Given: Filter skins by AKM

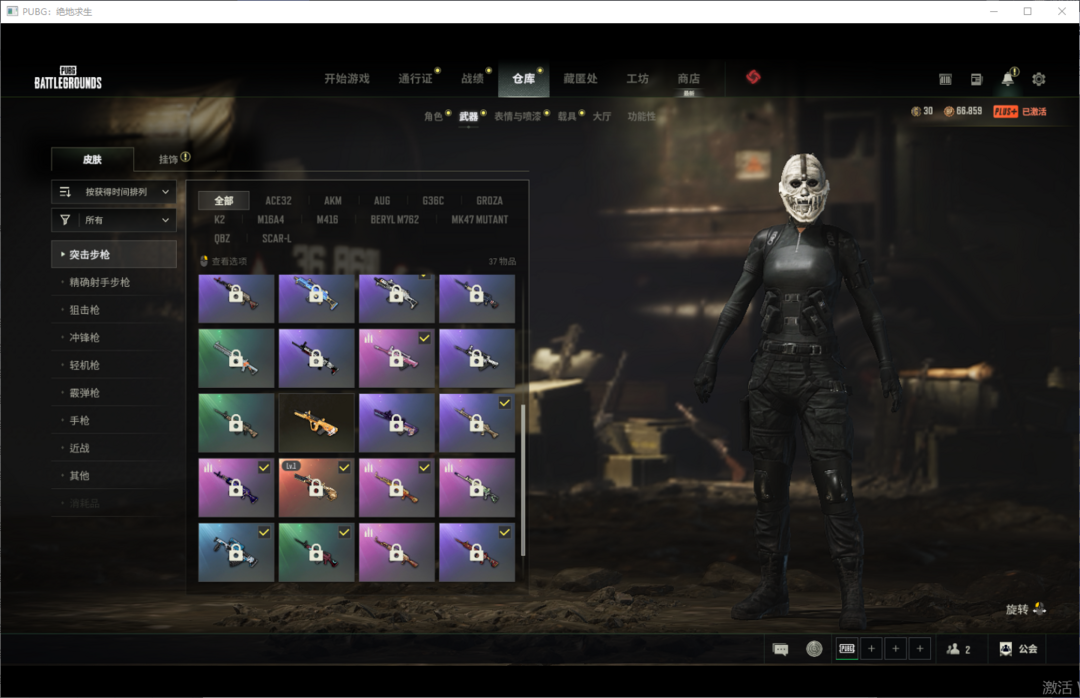Looking at the screenshot, I should (333, 201).
